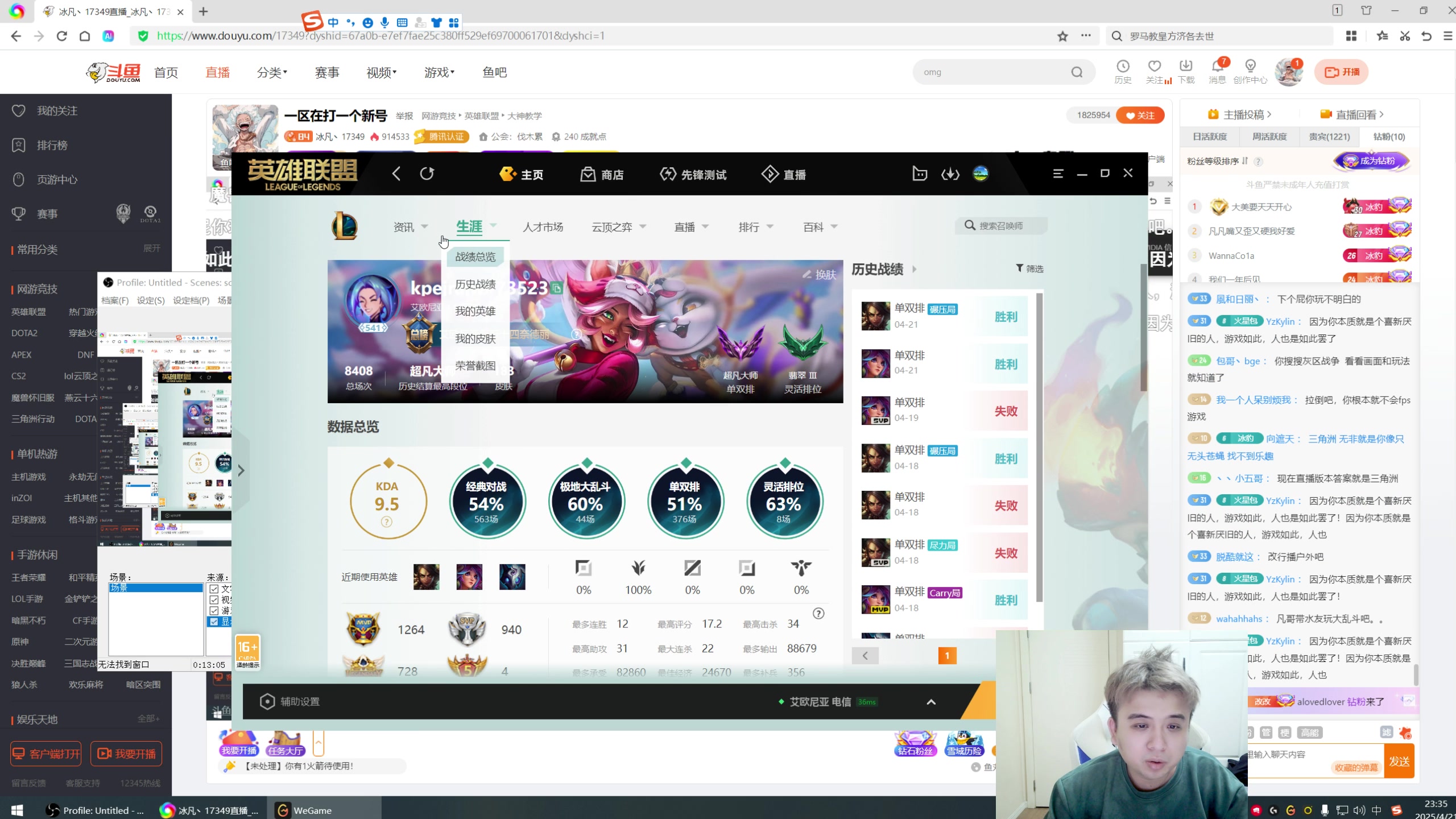Viewport: 1456px width, 819px height.
Task: Click the 客户端打开 button
Action: click(45, 754)
